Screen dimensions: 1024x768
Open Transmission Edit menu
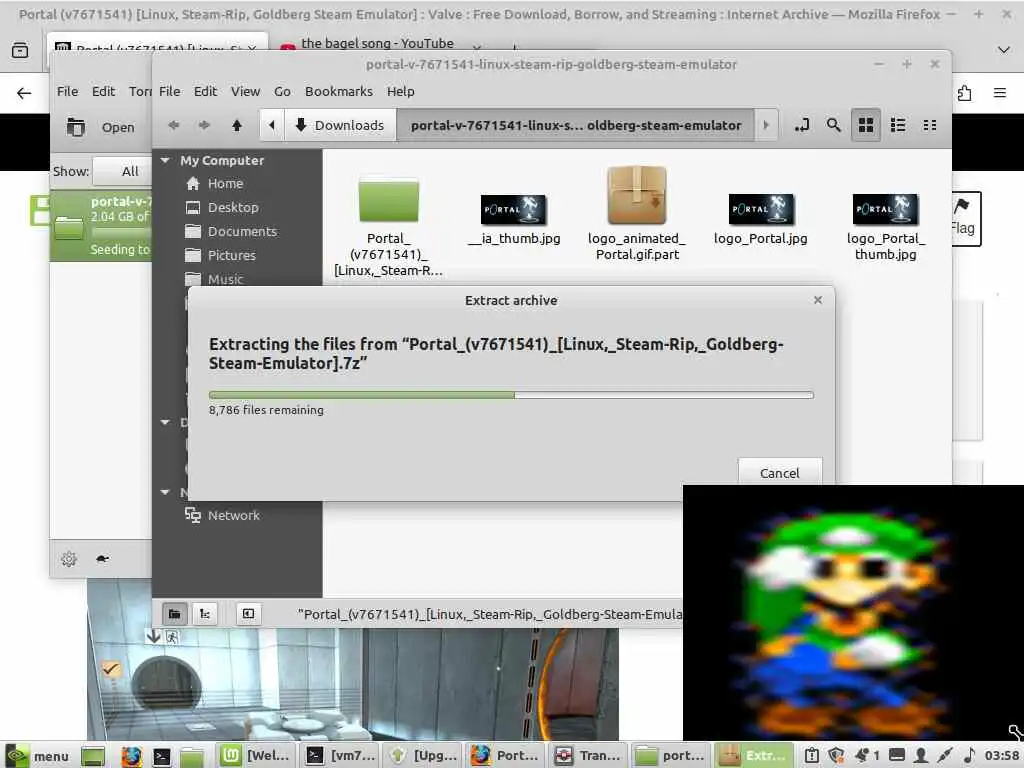coord(103,91)
